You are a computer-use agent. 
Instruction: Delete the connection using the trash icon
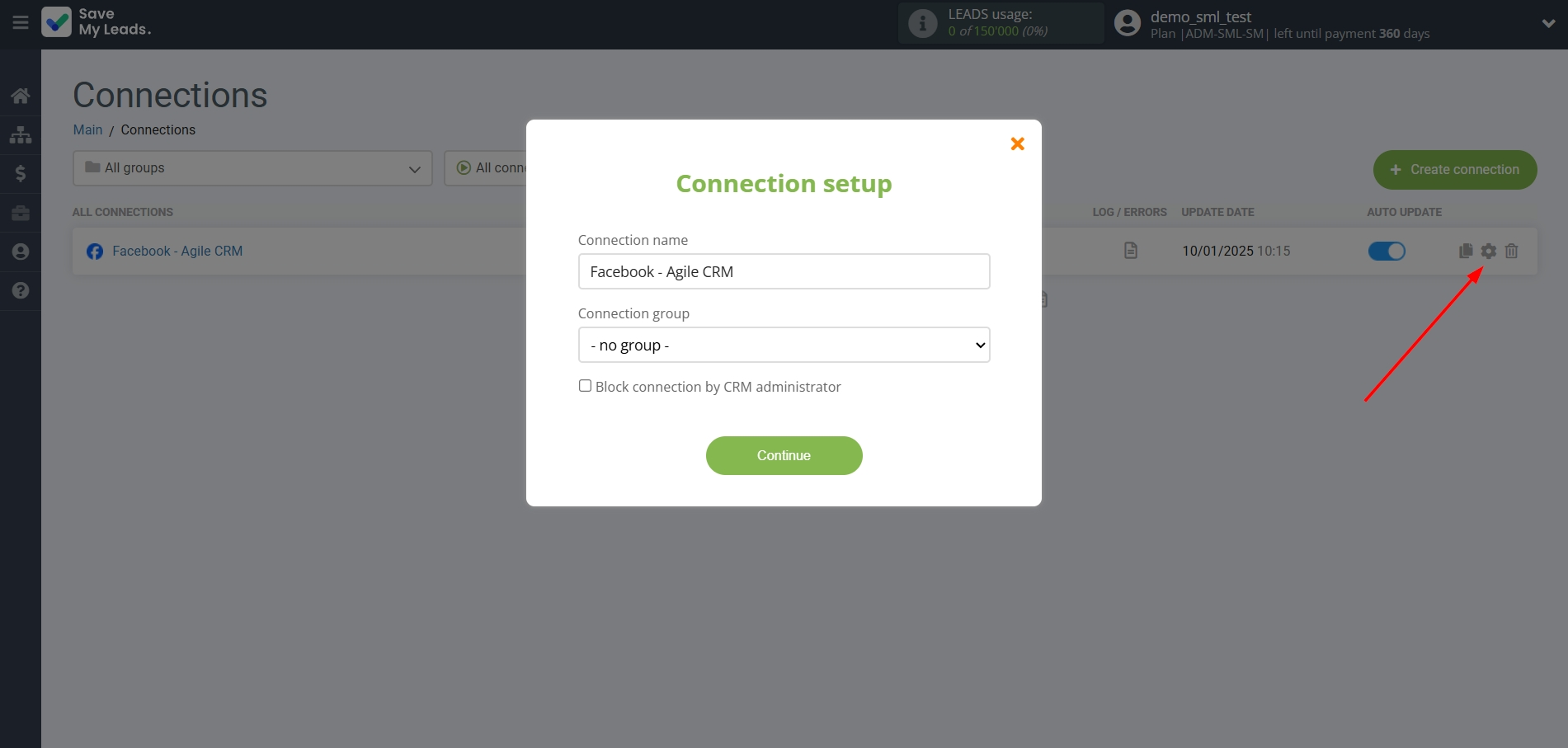(x=1511, y=251)
